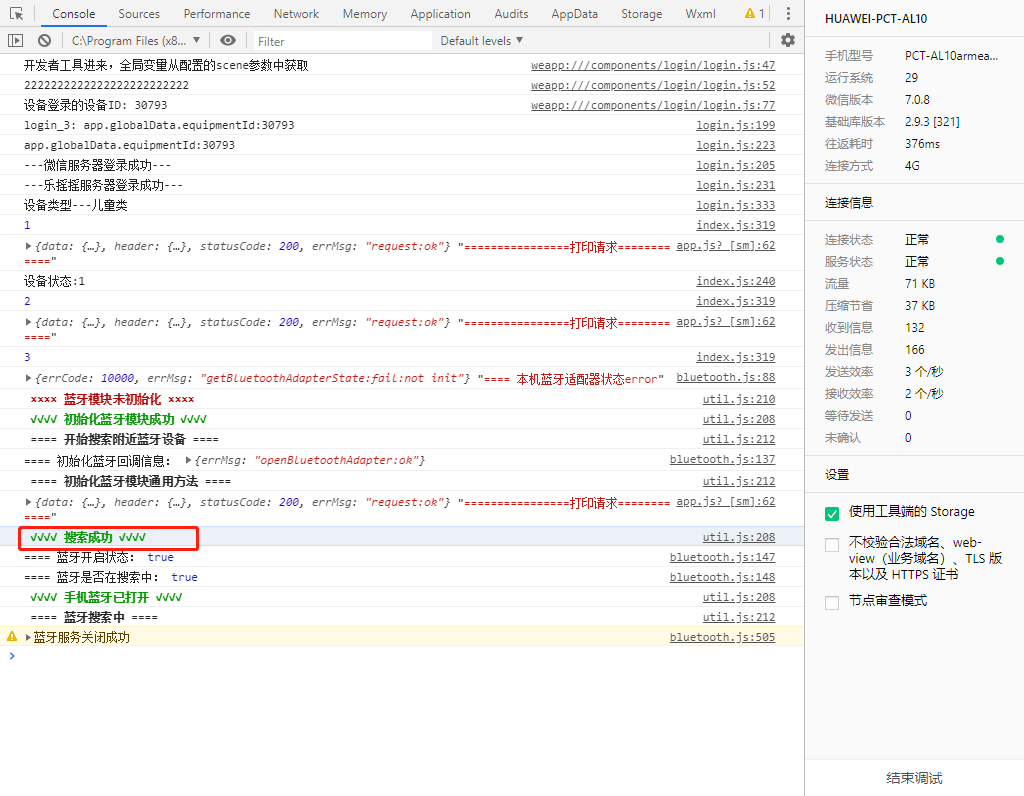Switch to the Network tab
Image resolution: width=1024 pixels, height=796 pixels.
[296, 14]
